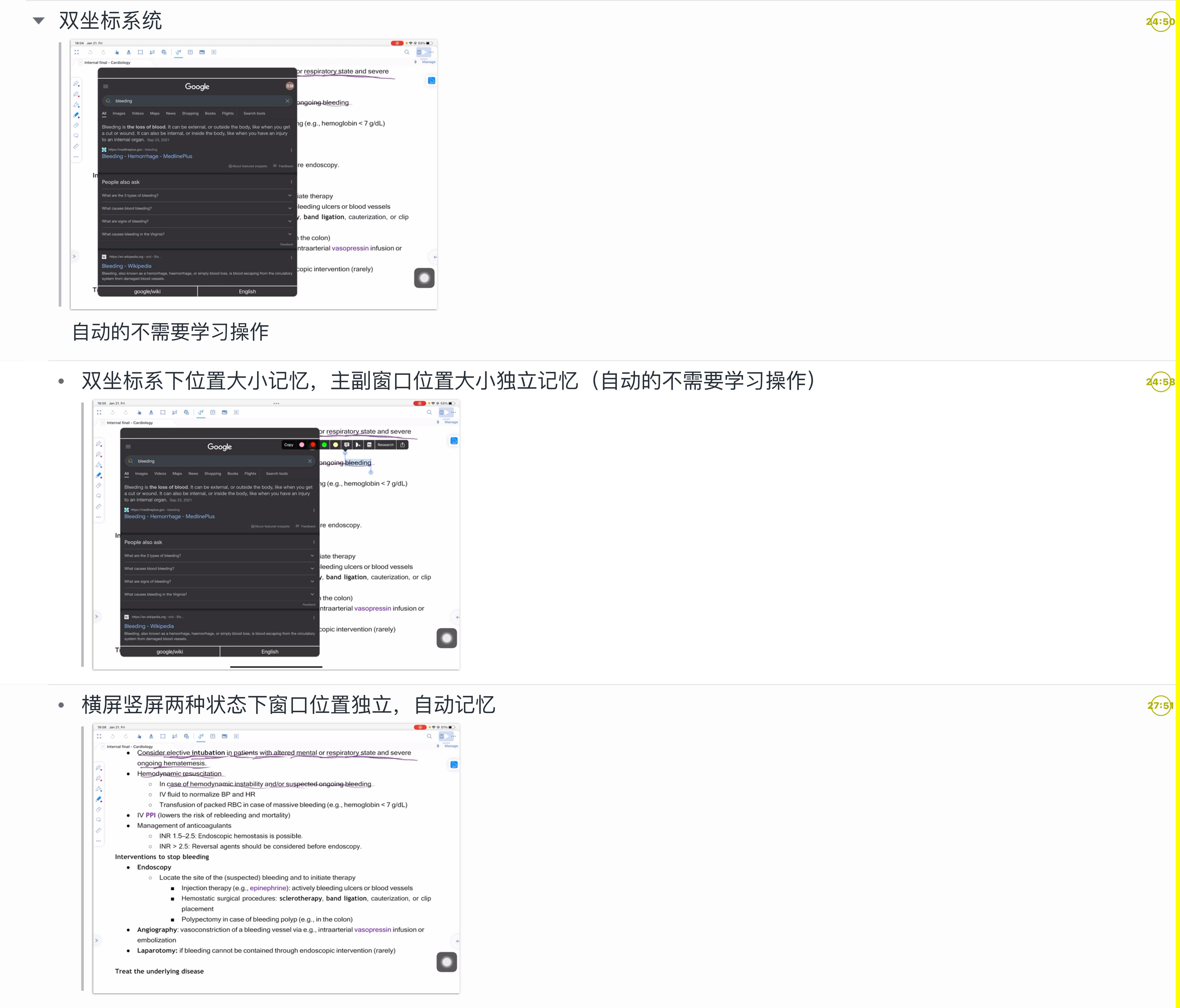The height and width of the screenshot is (1008, 1180).
Task: Open the 24:50 timestamp badge
Action: click(1161, 22)
